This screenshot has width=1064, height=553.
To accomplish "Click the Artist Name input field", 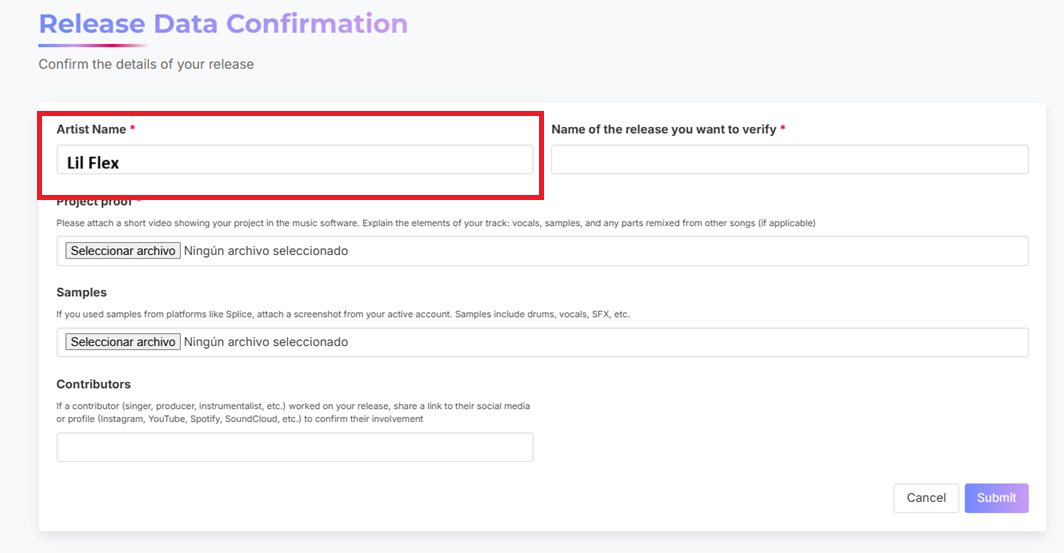I will tap(295, 161).
